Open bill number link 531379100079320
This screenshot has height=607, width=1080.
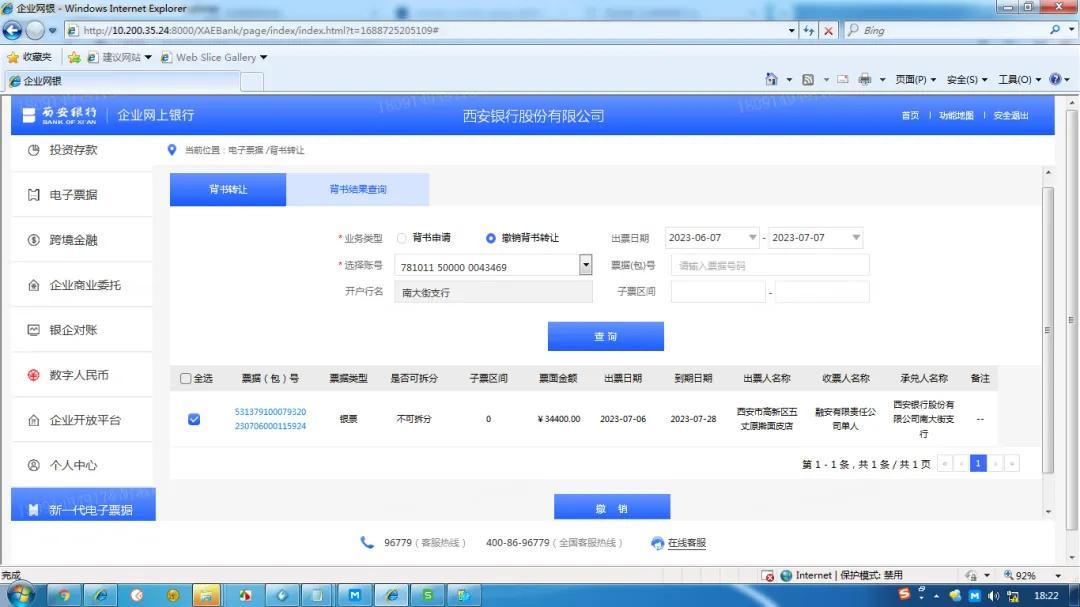(x=270, y=419)
